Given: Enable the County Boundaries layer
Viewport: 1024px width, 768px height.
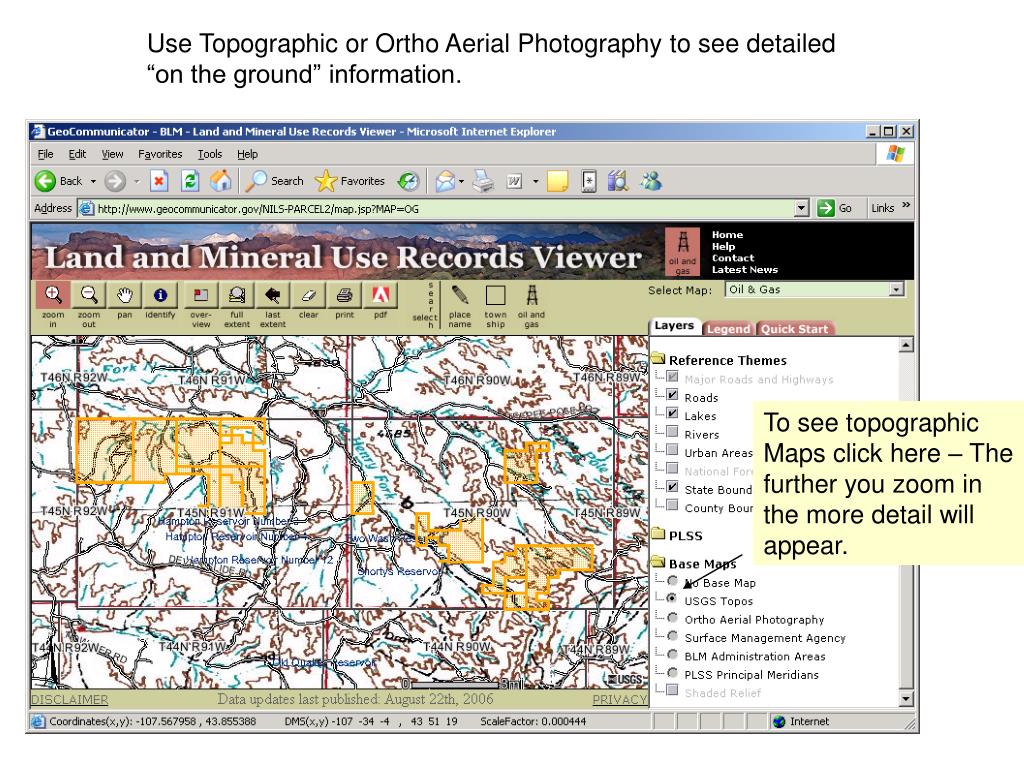Looking at the screenshot, I should coord(672,505).
